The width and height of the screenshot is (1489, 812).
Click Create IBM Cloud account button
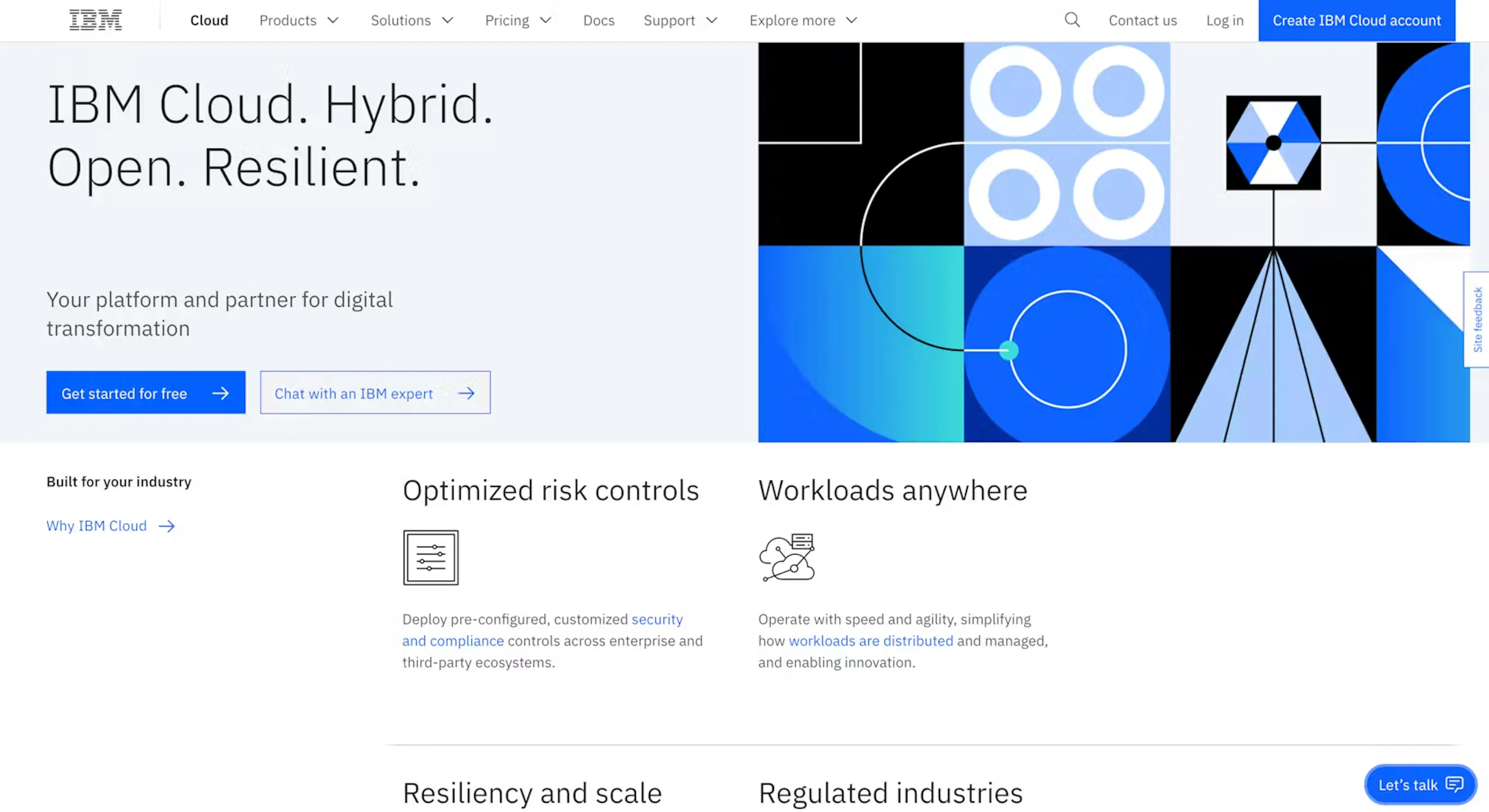coord(1357,21)
